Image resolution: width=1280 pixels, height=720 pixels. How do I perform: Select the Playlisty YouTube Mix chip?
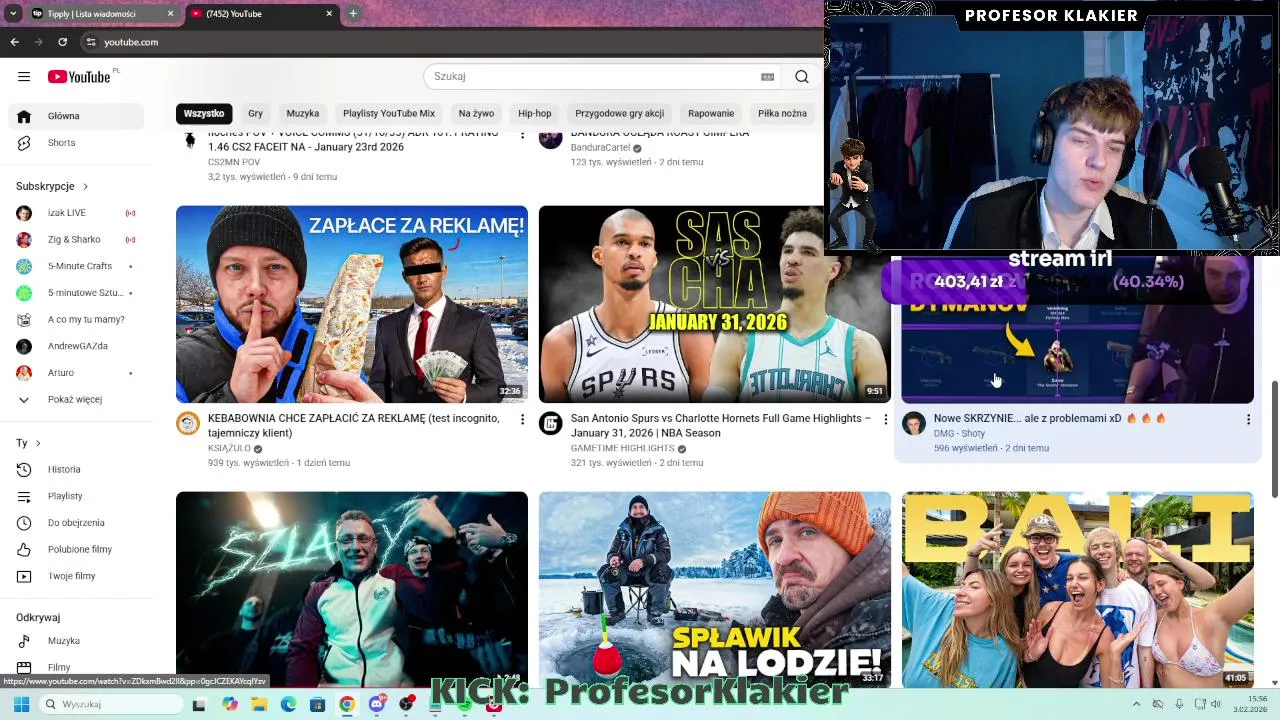pos(389,114)
